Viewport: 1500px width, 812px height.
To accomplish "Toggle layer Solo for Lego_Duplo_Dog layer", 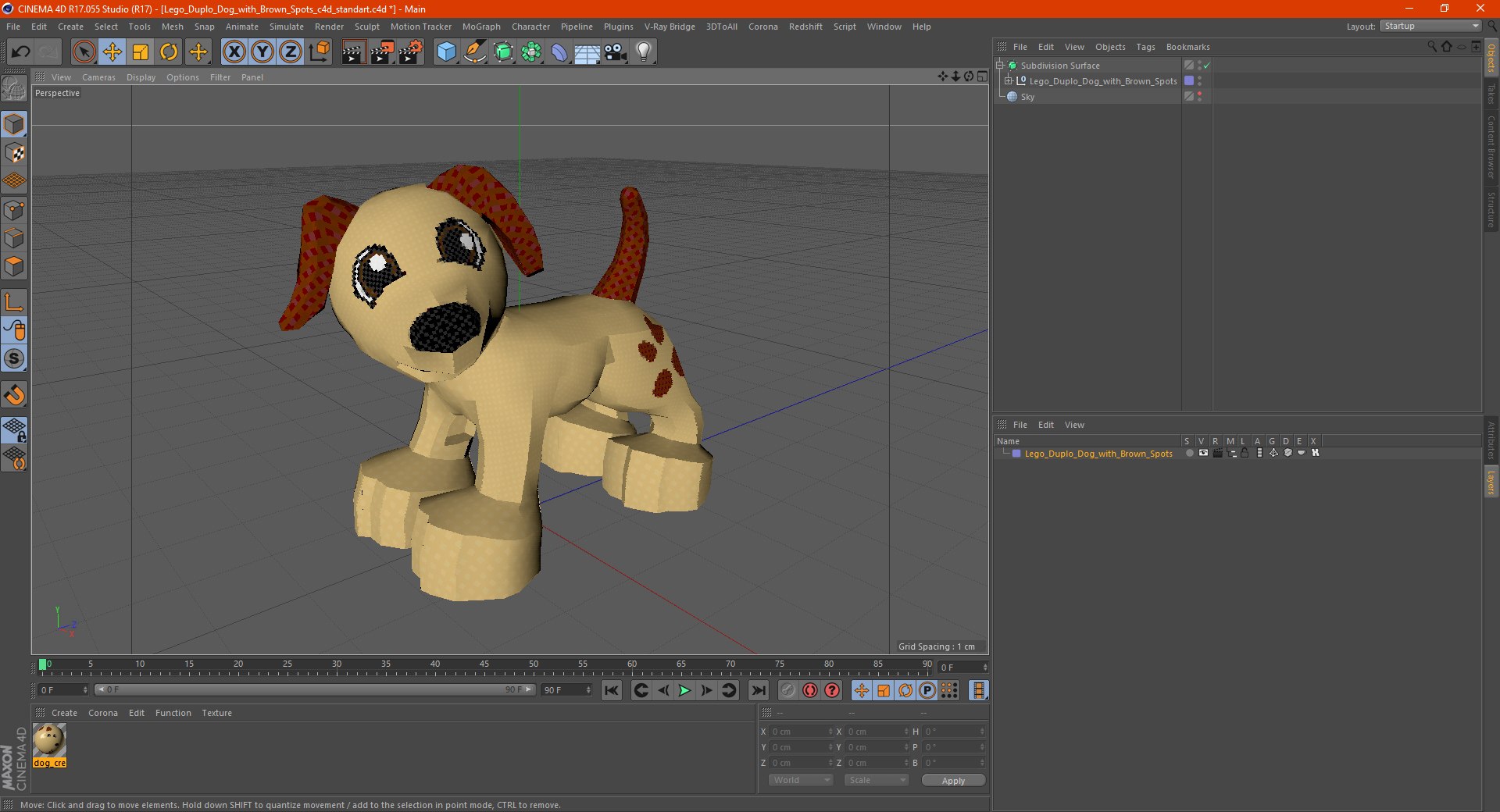I will point(1189,453).
